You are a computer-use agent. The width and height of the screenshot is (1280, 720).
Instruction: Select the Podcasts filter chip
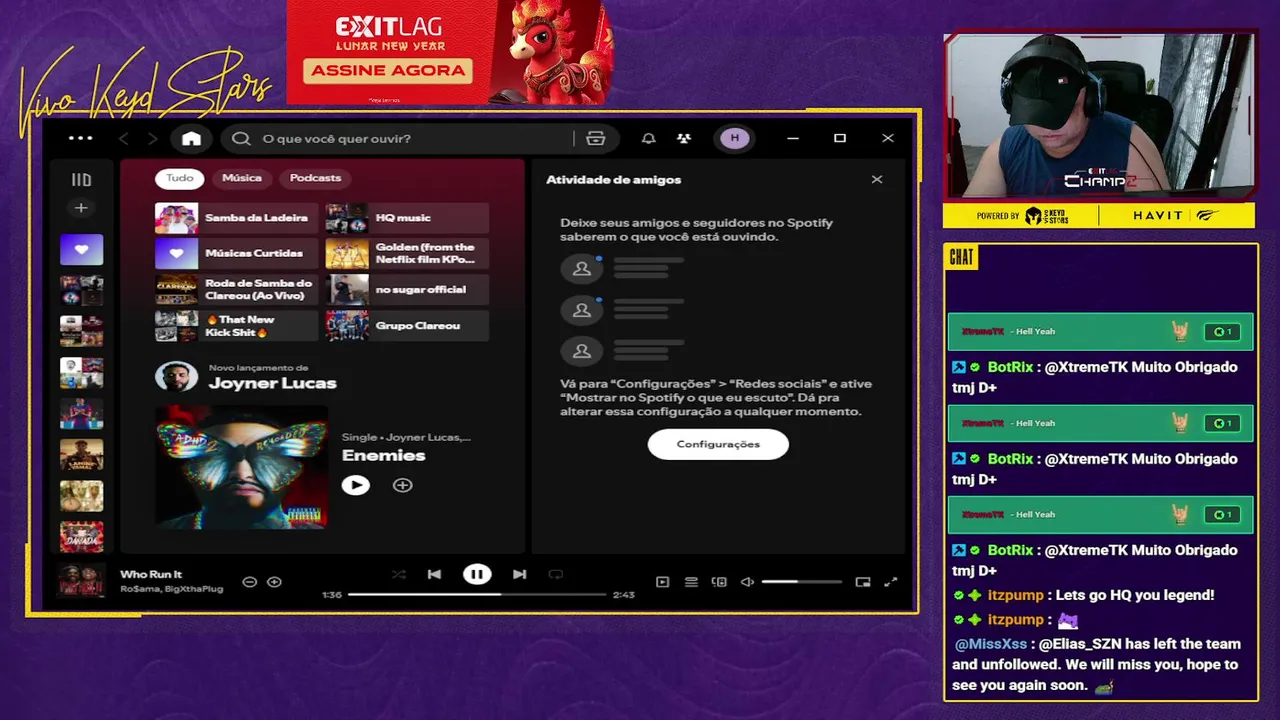[315, 178]
